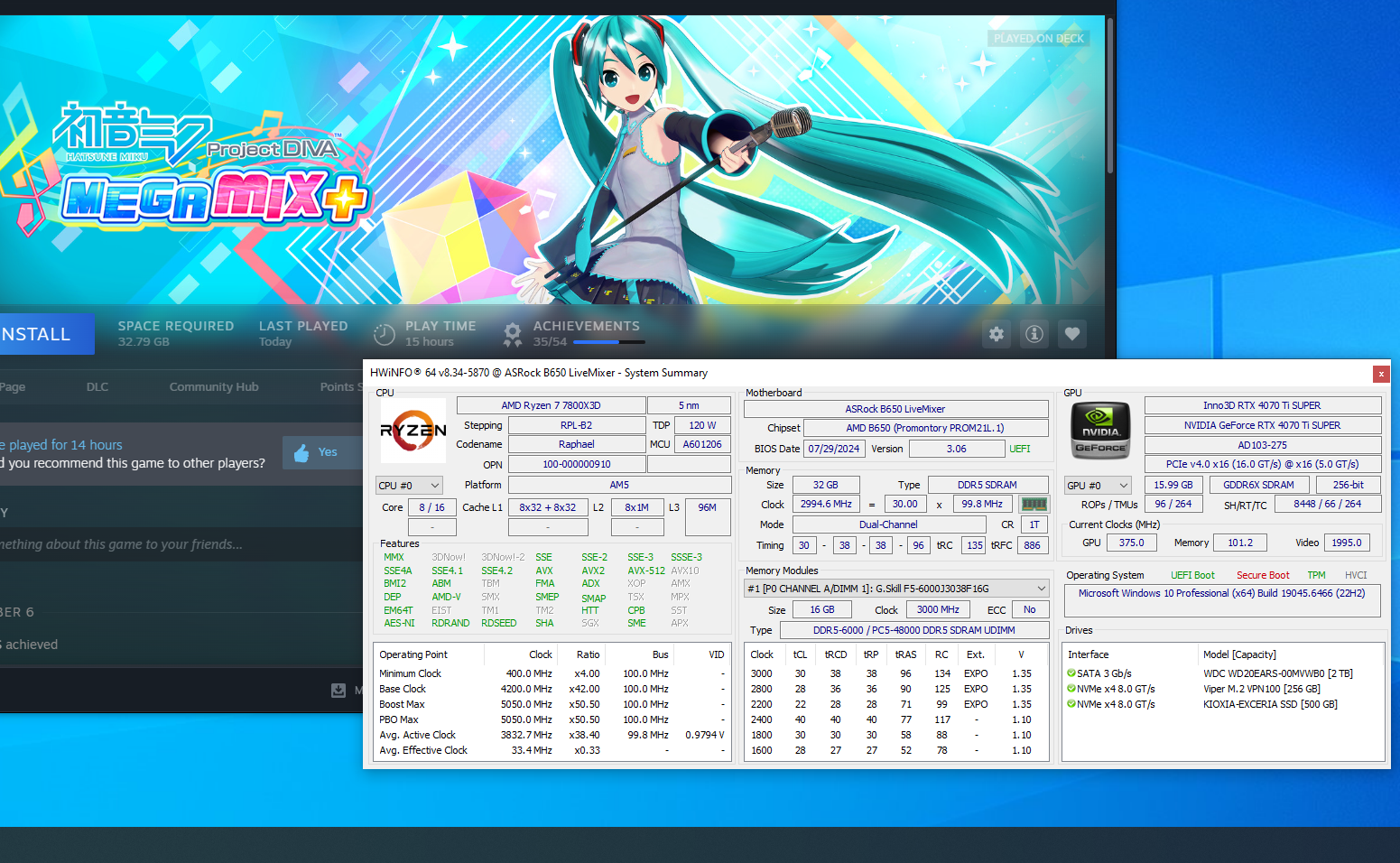Click the 120 W TDP value
The height and width of the screenshot is (863, 1400).
pos(702,425)
